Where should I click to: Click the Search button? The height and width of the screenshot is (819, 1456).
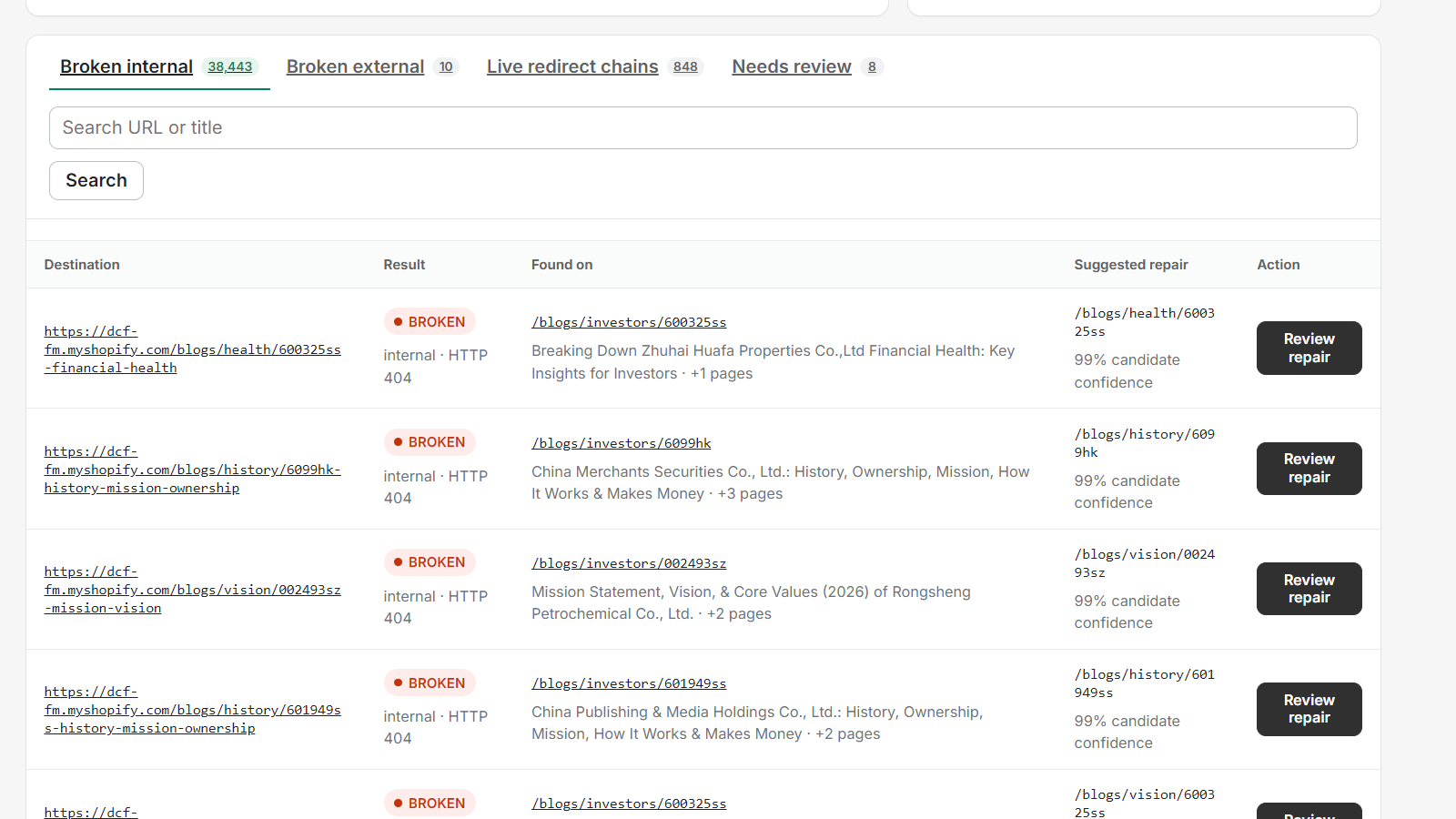tap(96, 180)
